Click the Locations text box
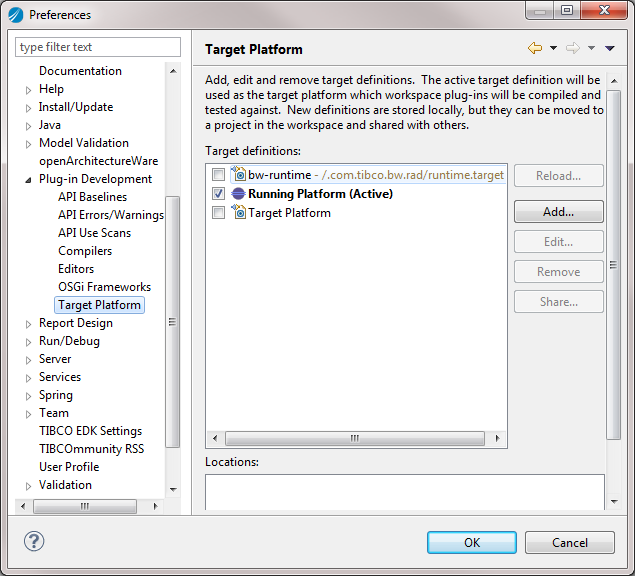Image resolution: width=635 pixels, height=576 pixels. point(405,492)
